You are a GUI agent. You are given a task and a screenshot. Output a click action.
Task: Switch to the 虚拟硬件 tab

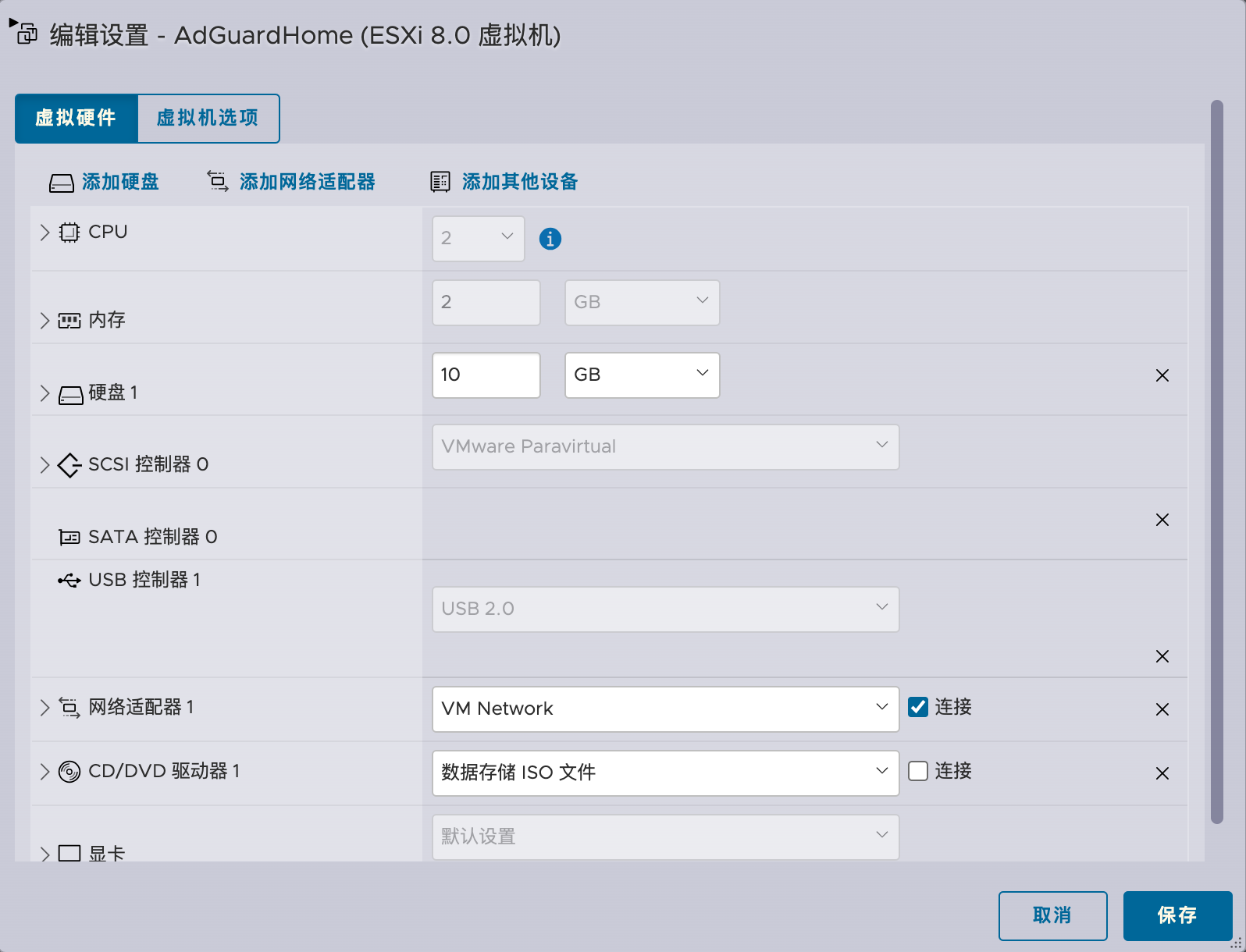point(77,119)
